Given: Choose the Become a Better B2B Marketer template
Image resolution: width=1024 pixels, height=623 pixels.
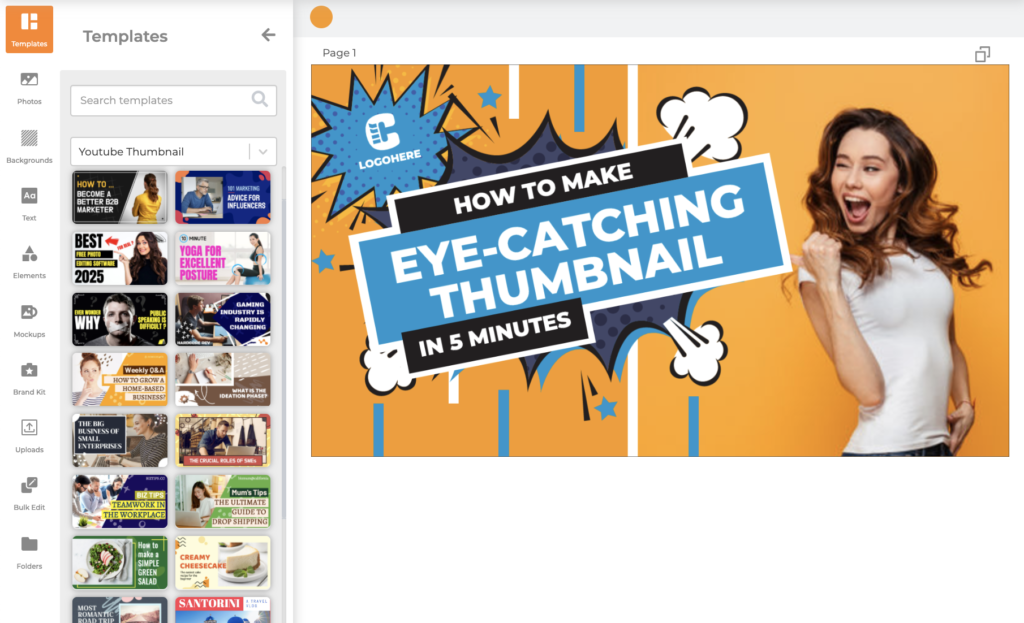Looking at the screenshot, I should click(x=120, y=197).
